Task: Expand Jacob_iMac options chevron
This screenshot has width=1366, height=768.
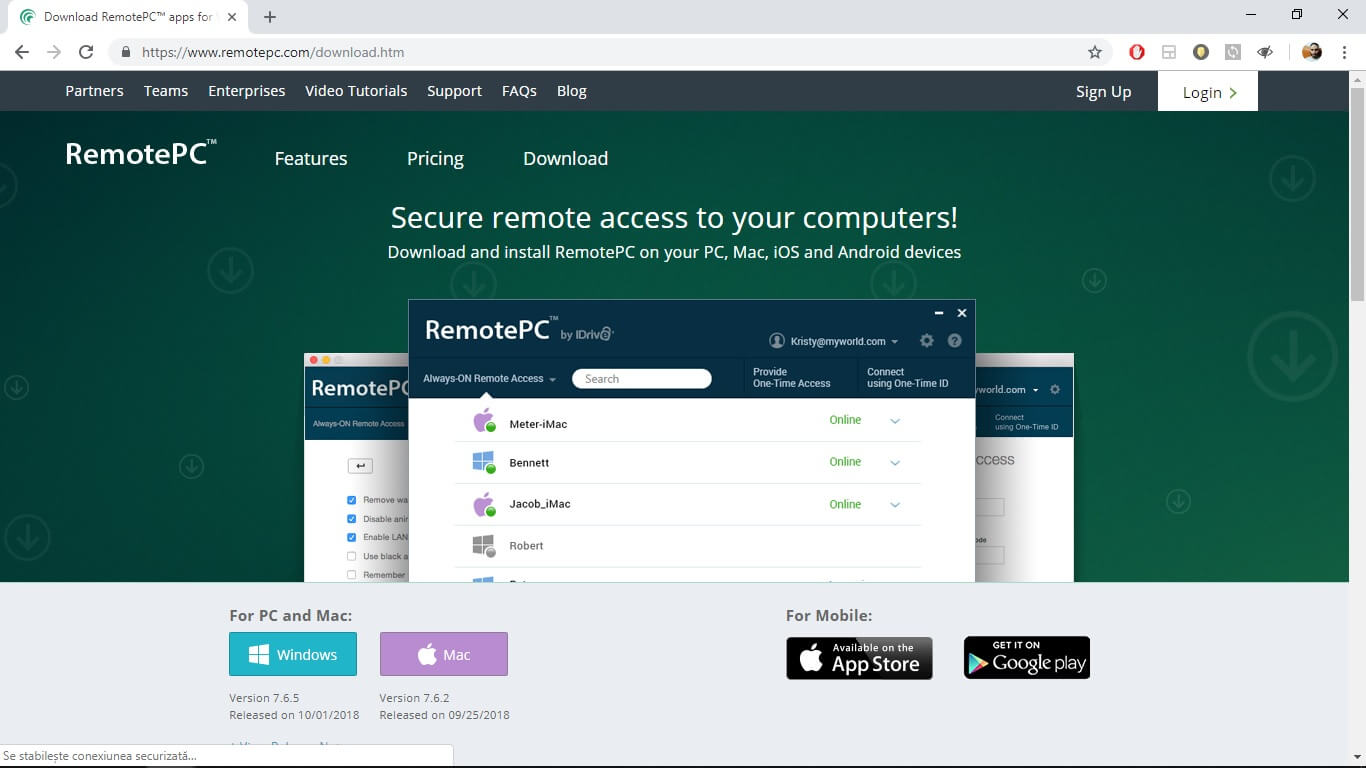Action: pos(895,505)
